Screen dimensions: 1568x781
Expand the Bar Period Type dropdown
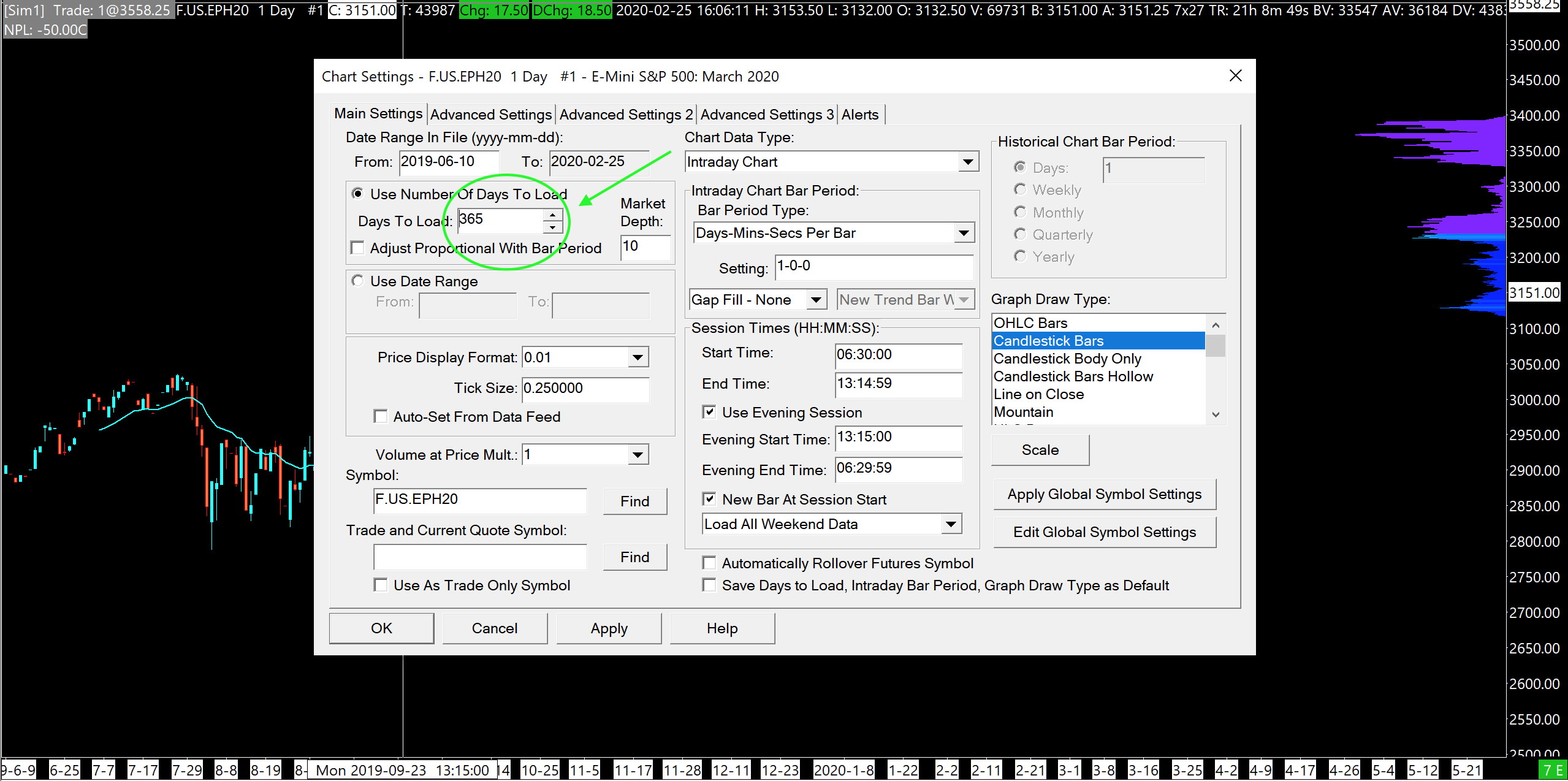pyautogui.click(x=963, y=233)
